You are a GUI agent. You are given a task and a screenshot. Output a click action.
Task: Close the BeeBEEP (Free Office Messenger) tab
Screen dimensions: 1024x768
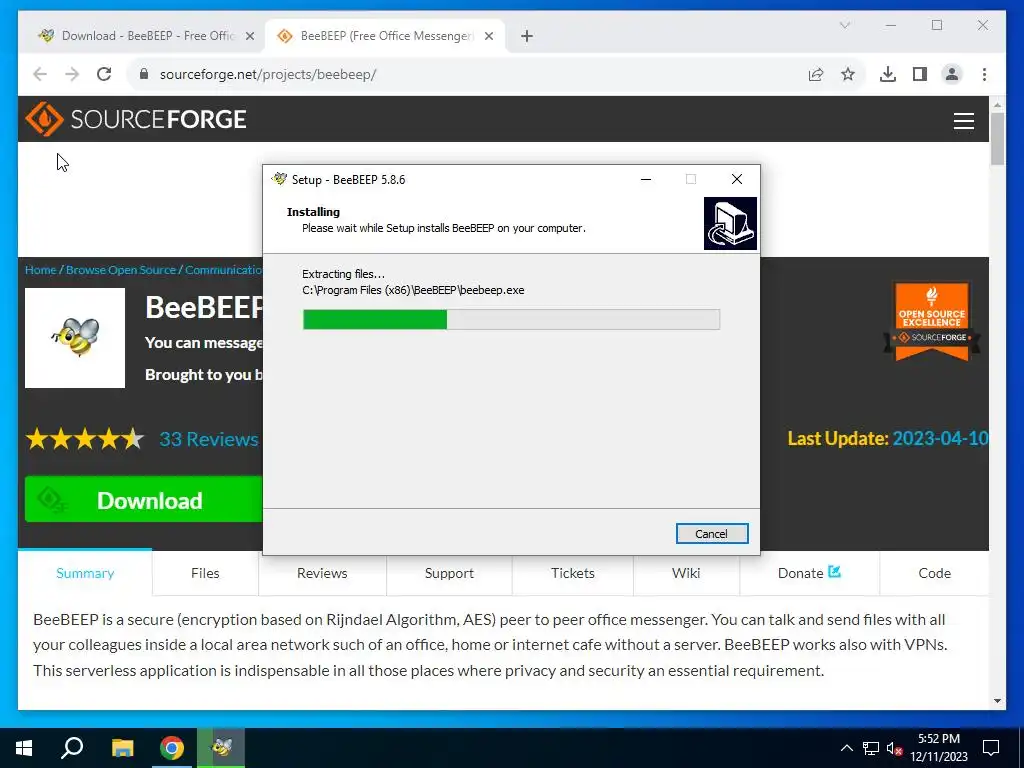pyautogui.click(x=488, y=36)
